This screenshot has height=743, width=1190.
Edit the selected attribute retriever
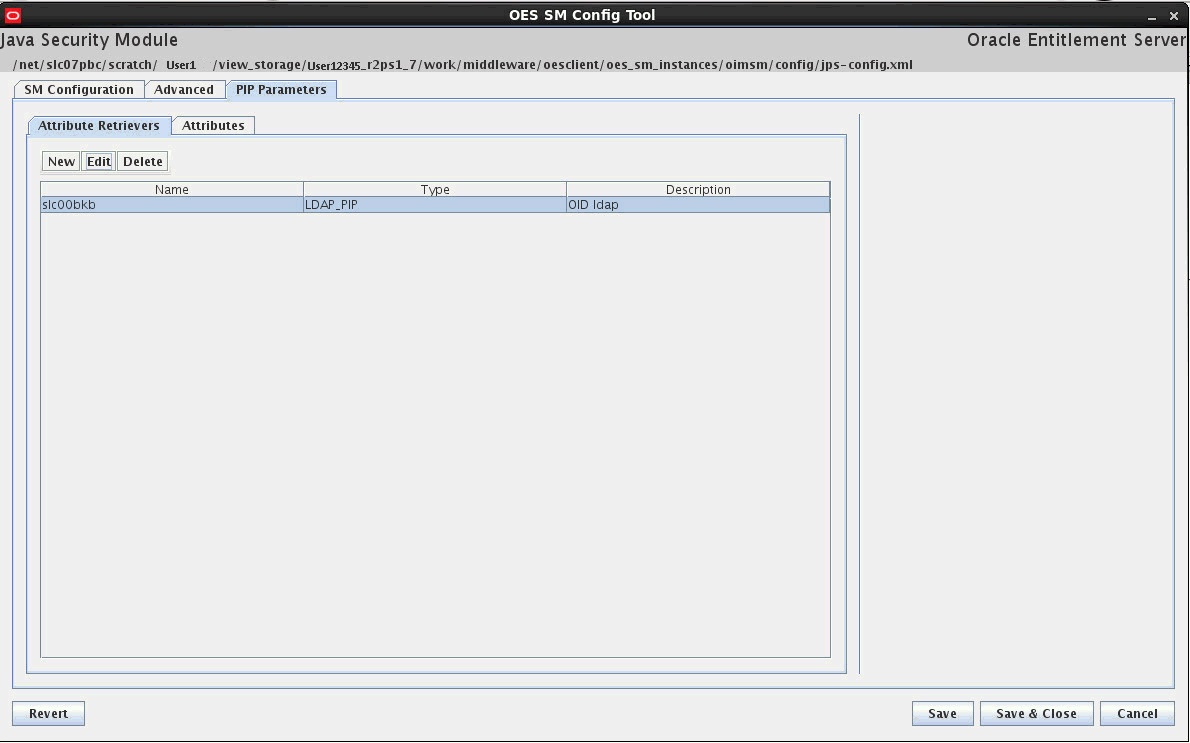coord(99,161)
